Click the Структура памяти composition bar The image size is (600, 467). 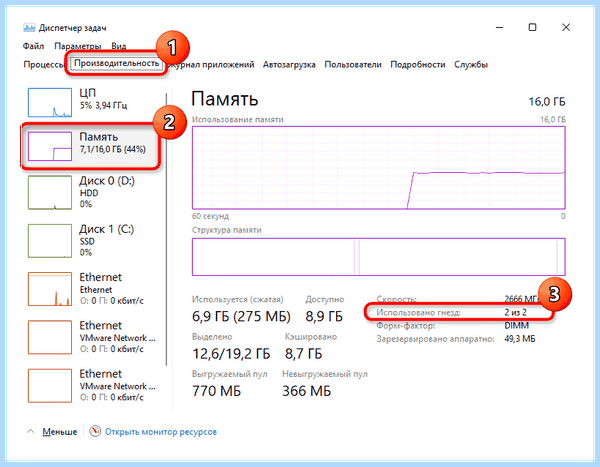click(x=378, y=257)
